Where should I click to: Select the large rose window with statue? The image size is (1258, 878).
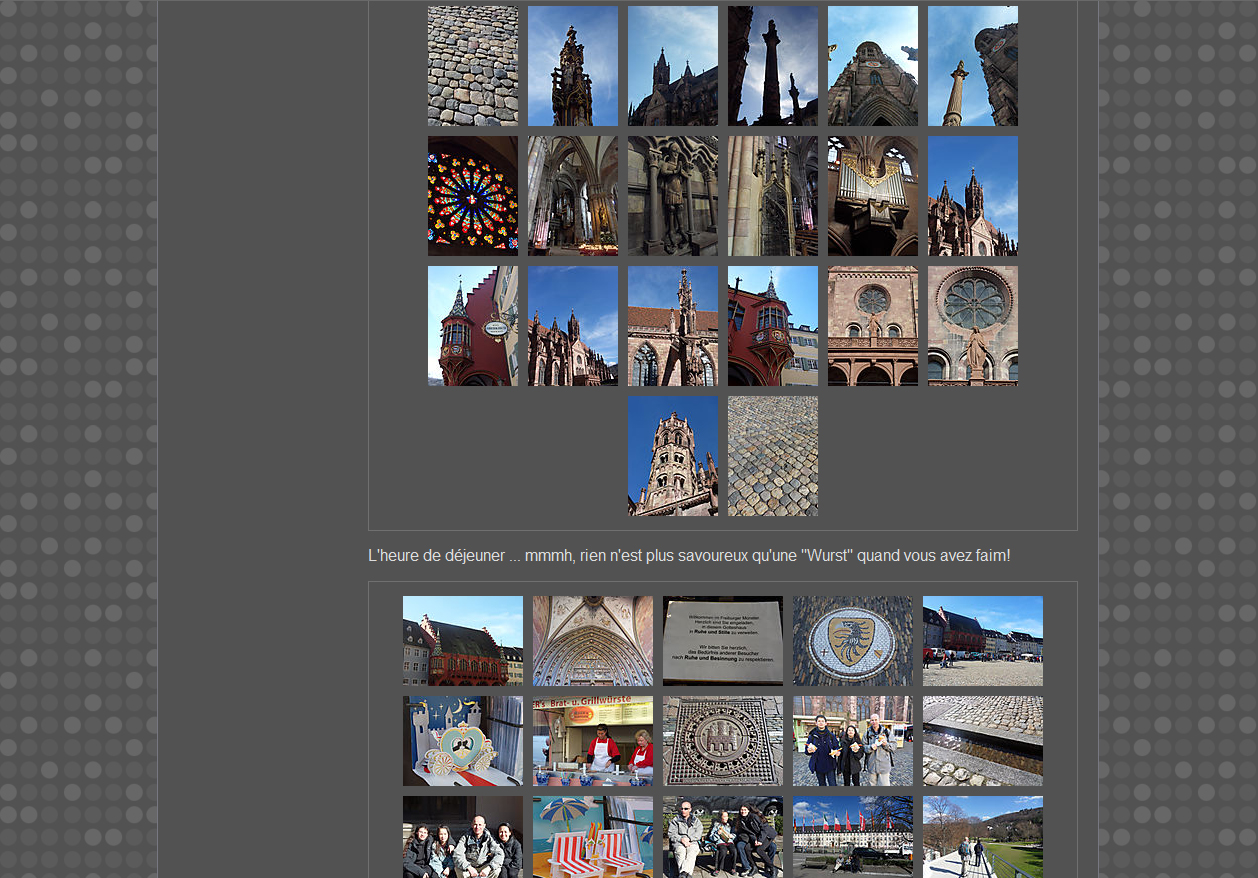tap(972, 326)
